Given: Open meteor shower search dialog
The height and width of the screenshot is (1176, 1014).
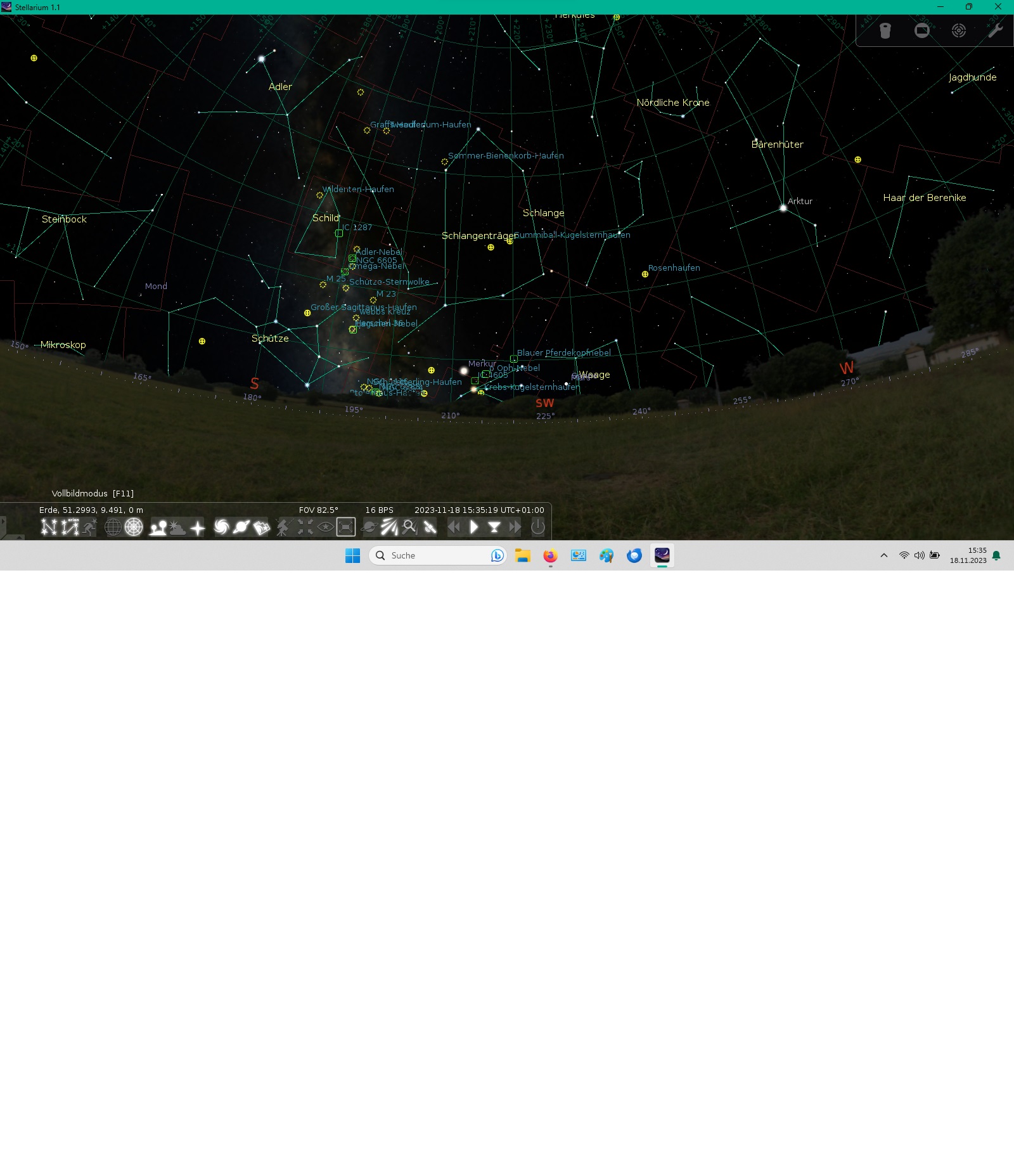Looking at the screenshot, I should pyautogui.click(x=409, y=527).
